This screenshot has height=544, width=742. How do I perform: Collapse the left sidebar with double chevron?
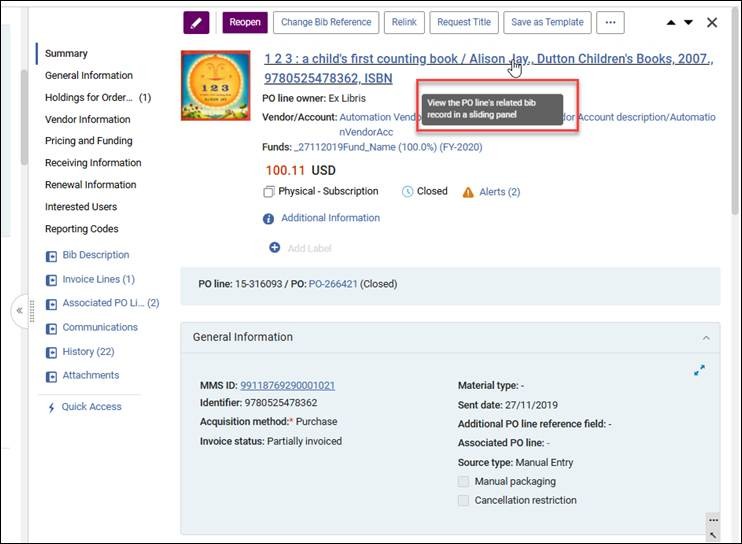[x=19, y=311]
